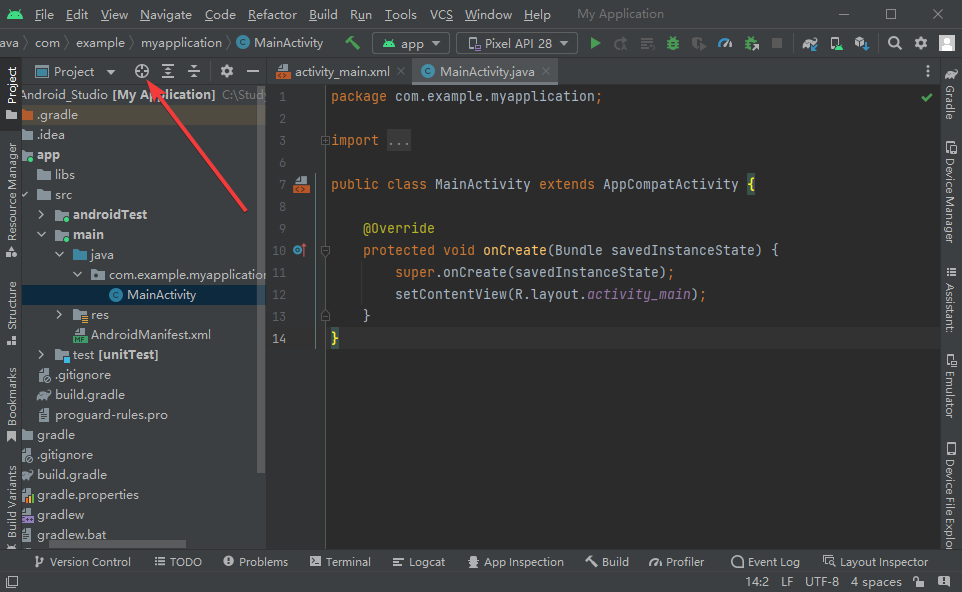Screen dimensions: 962x592
Task: Click Expand All icon in Project panel
Action: pyautogui.click(x=167, y=71)
